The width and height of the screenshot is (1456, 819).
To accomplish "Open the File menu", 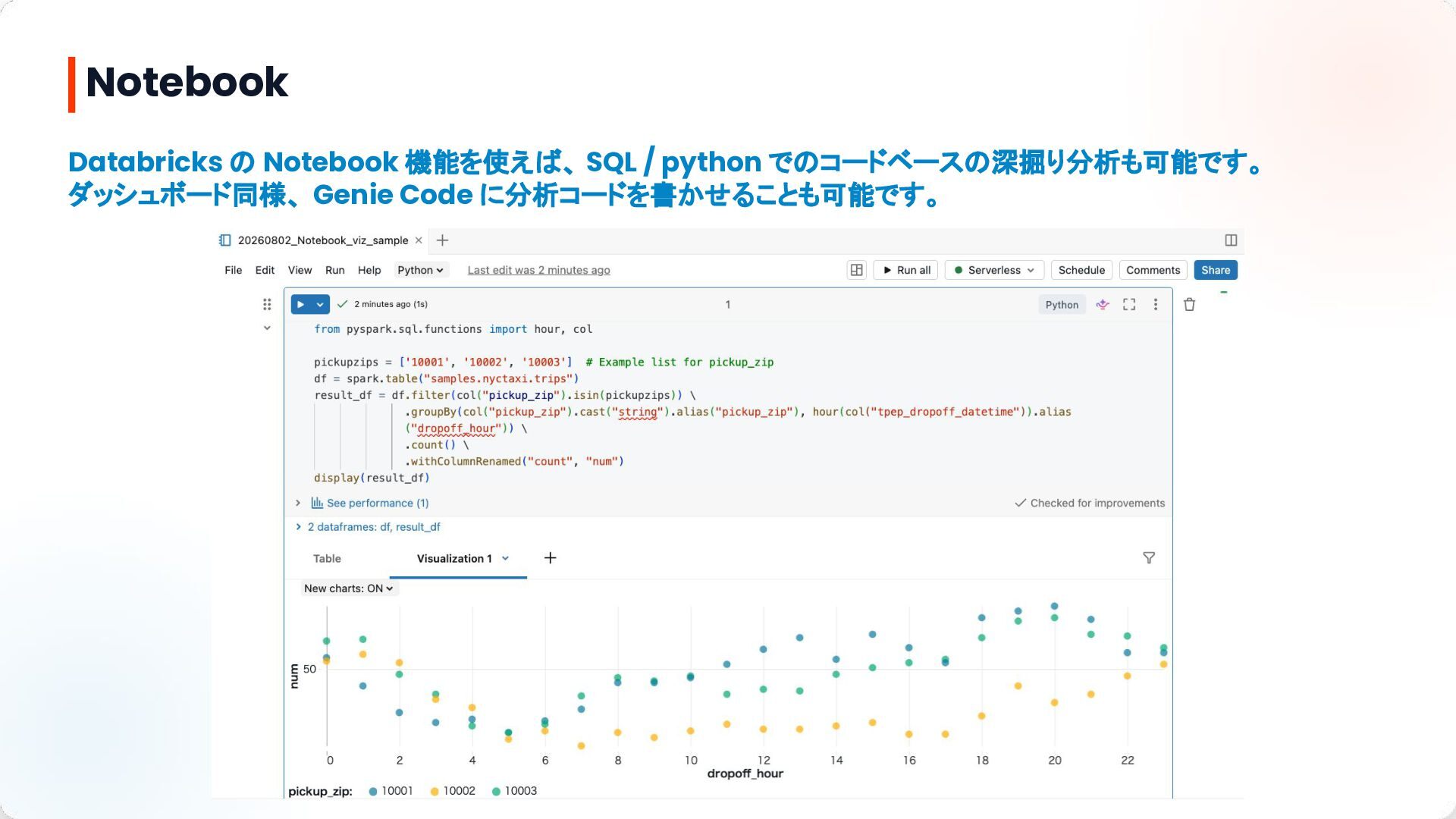I will 234,270.
